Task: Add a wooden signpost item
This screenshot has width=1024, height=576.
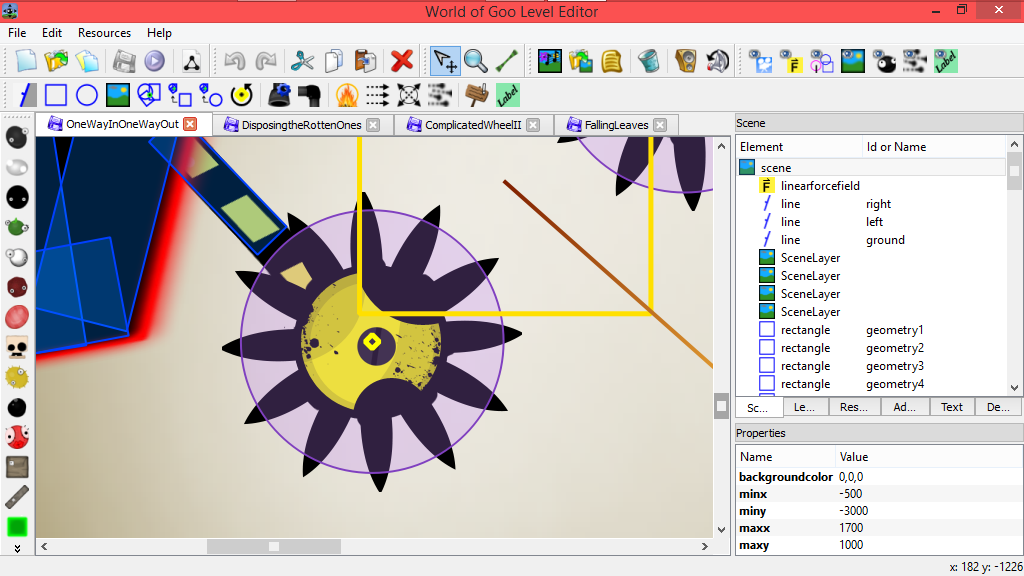Action: (477, 95)
